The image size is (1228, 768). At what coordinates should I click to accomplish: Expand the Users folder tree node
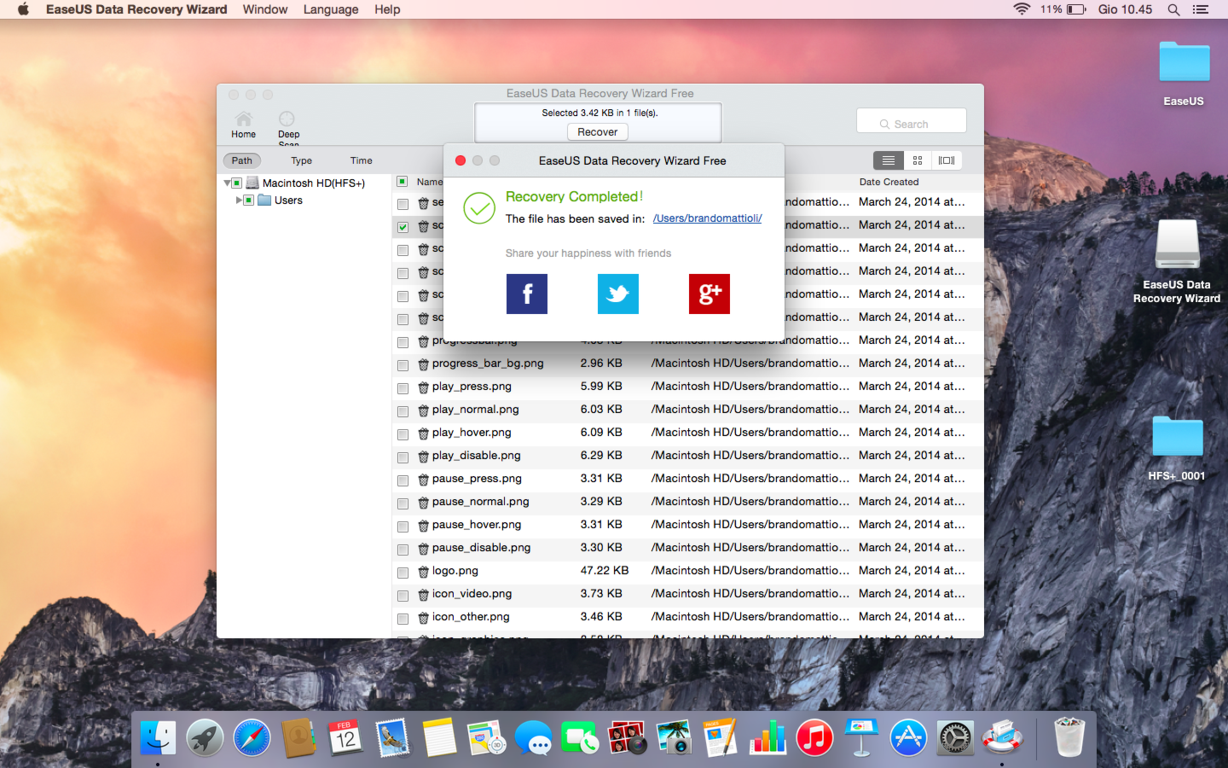pyautogui.click(x=238, y=201)
